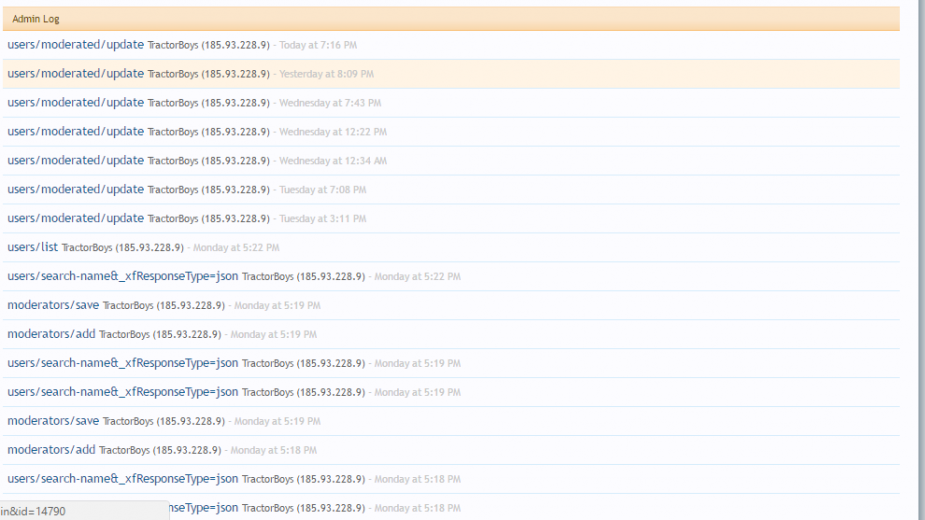
Task: Open the users/list log entry
Action: coord(32,248)
